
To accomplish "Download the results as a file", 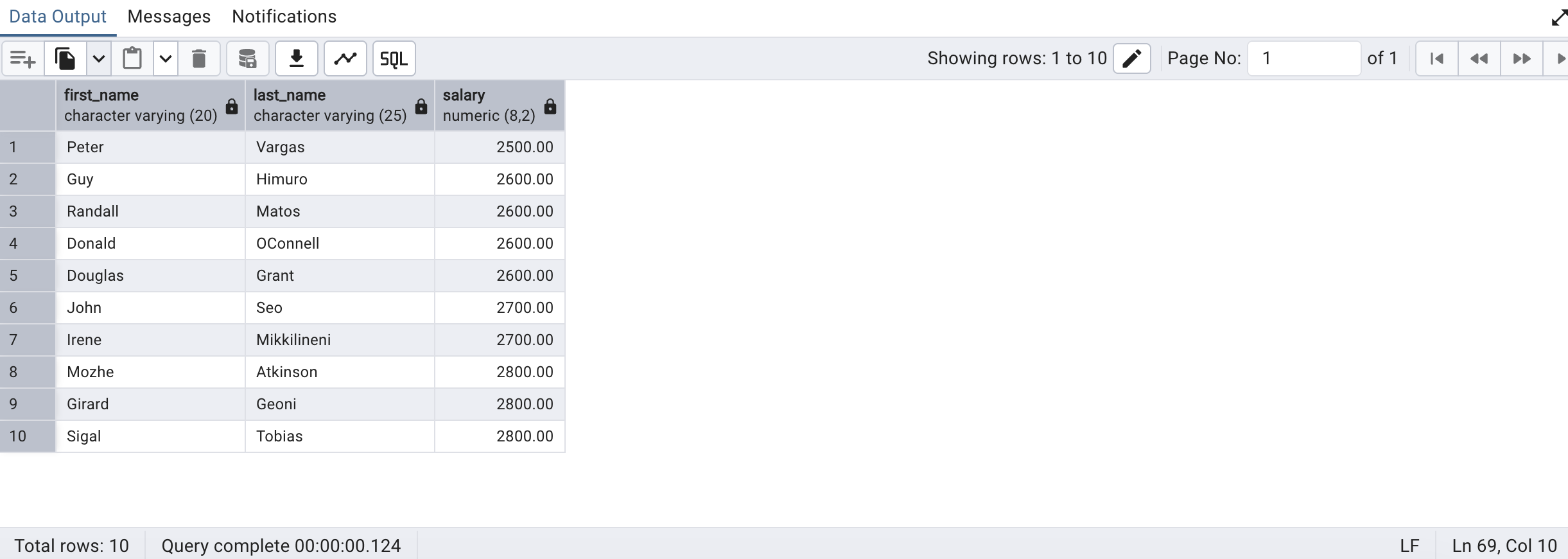I will 296,59.
